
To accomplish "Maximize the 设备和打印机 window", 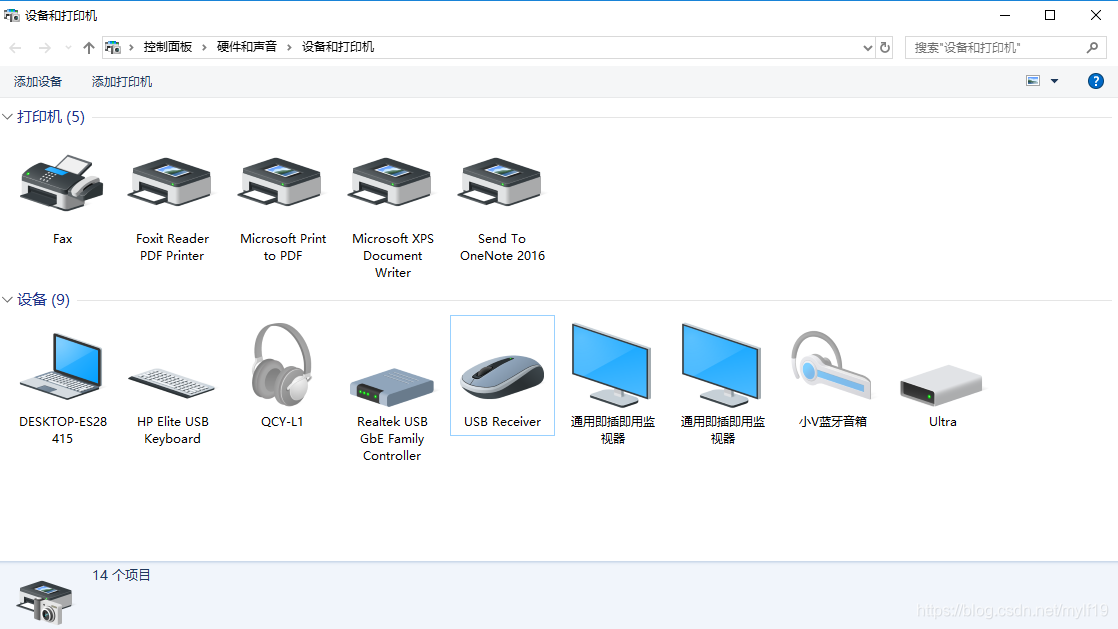I will (x=1050, y=15).
